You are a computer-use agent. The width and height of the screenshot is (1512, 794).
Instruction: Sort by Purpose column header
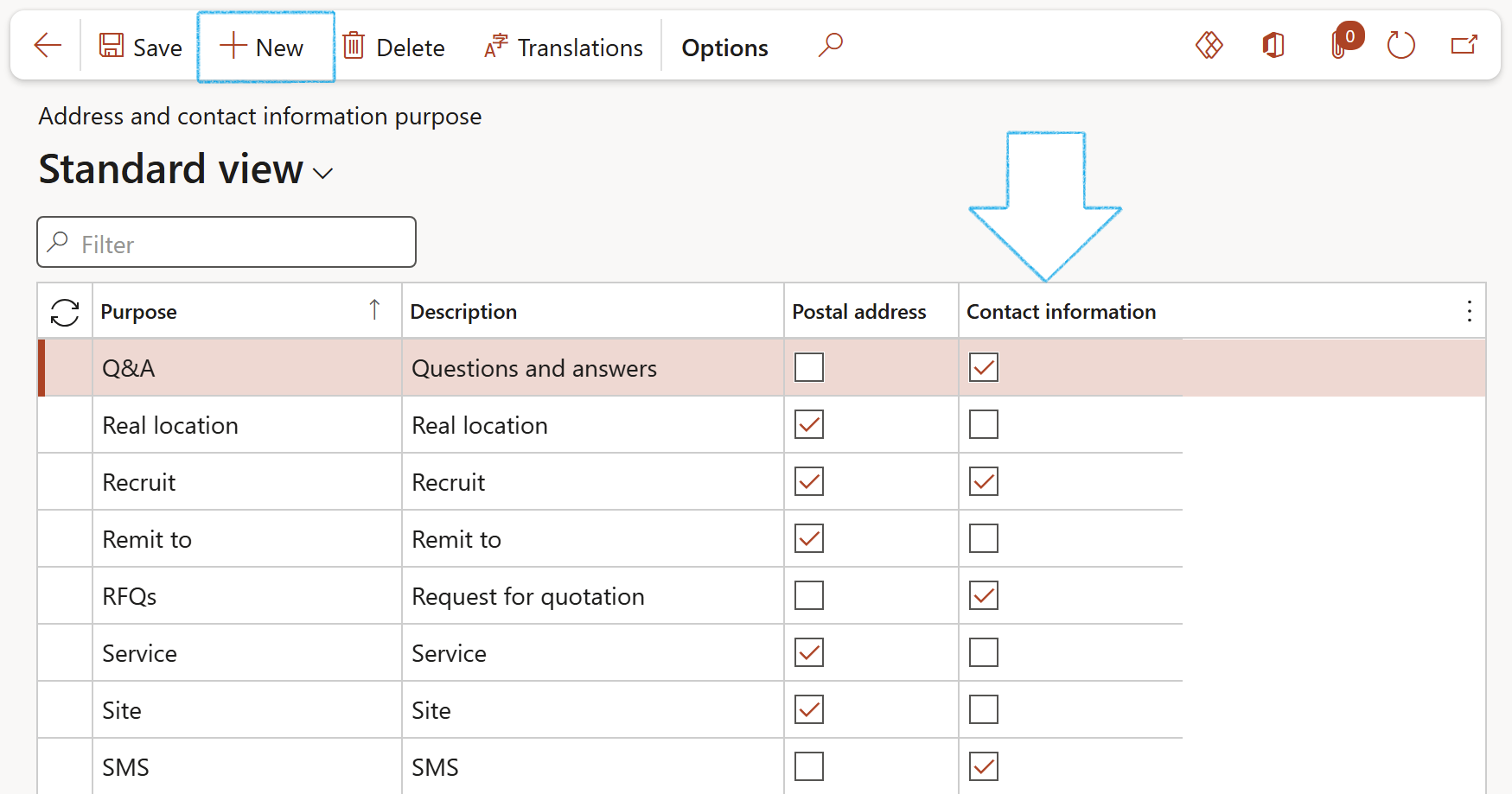click(x=139, y=312)
